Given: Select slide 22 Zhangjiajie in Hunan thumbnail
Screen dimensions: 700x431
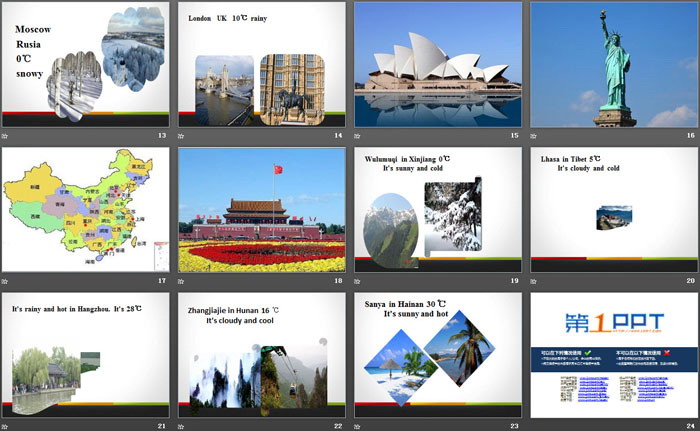Looking at the screenshot, I should (262, 356).
